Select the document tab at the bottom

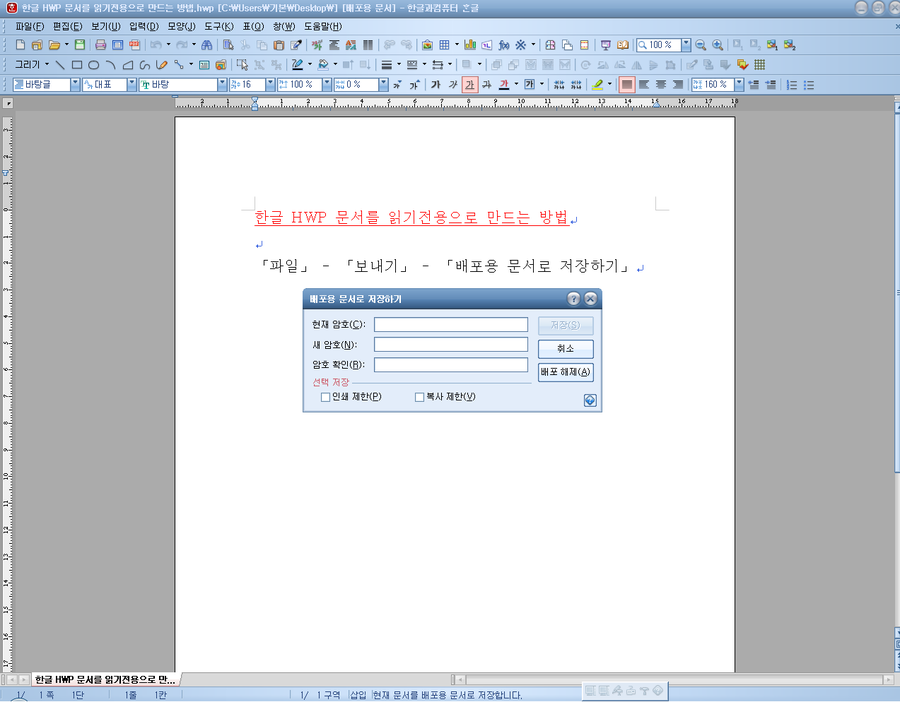click(x=105, y=680)
